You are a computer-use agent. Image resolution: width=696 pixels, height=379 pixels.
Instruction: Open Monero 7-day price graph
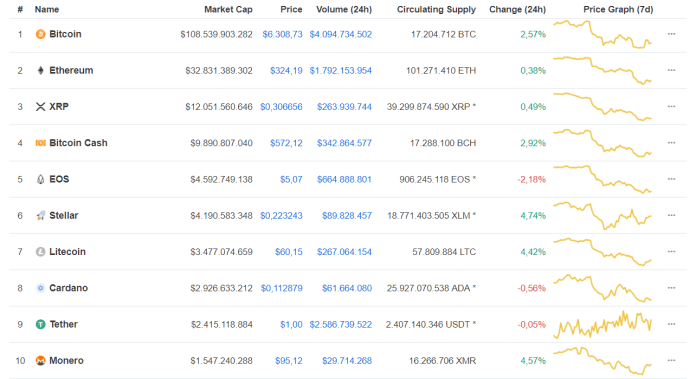tap(602, 361)
